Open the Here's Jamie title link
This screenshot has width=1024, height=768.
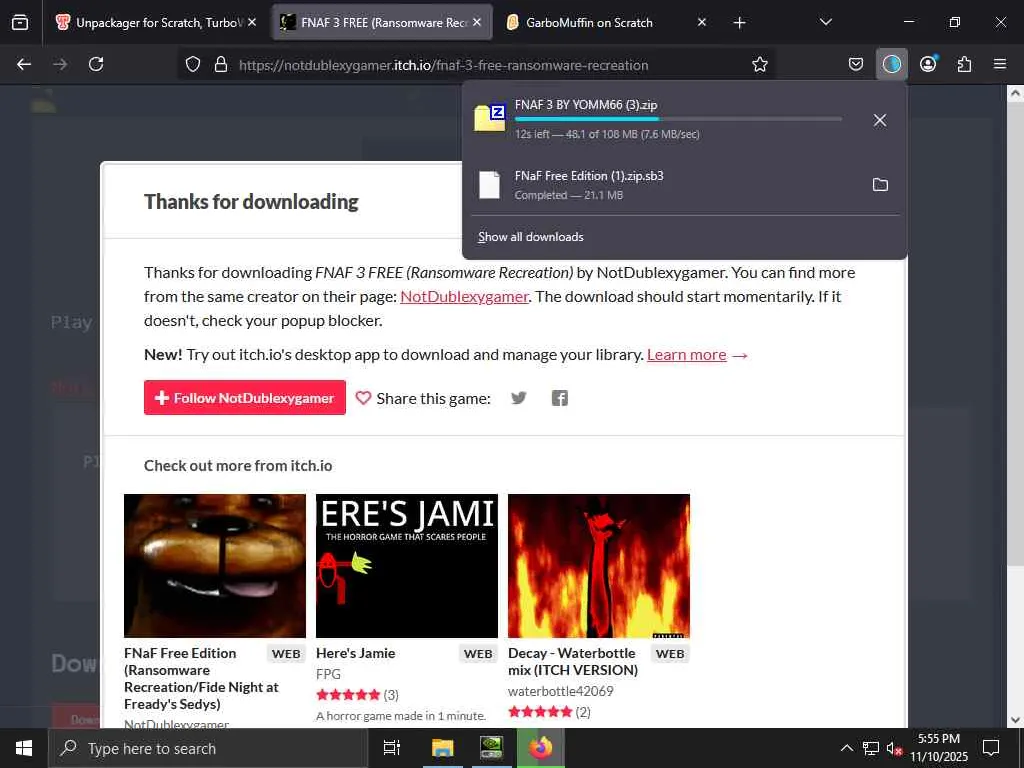355,653
